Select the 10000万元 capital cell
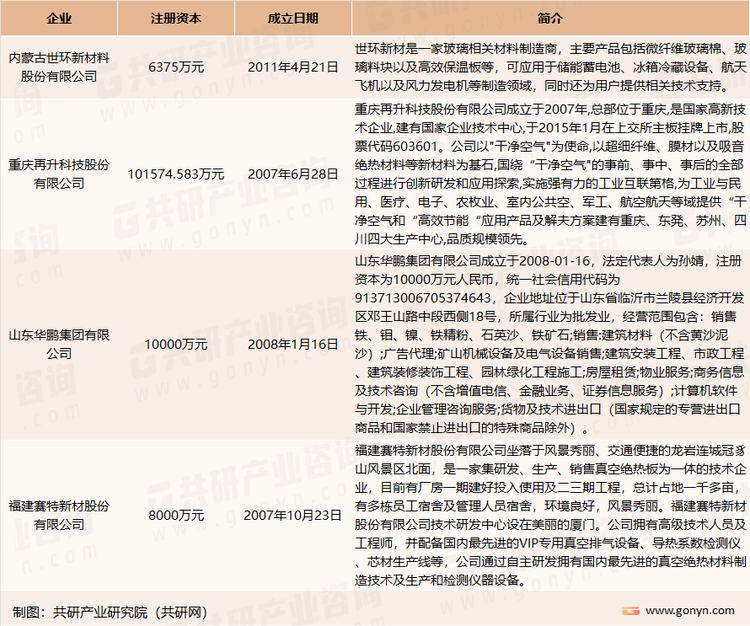750x626 pixels. coord(176,344)
